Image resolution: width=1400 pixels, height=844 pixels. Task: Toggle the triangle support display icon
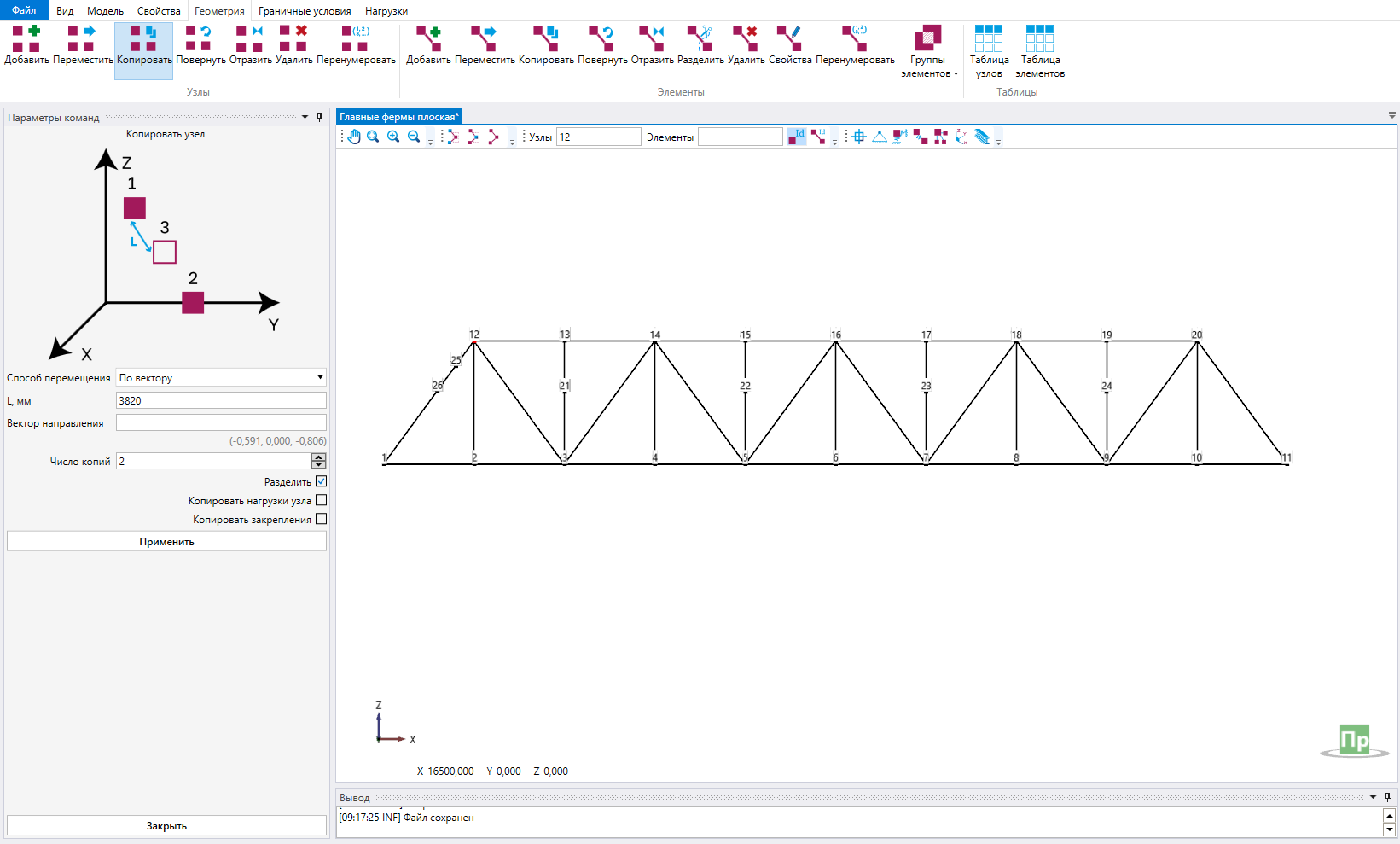tap(880, 137)
